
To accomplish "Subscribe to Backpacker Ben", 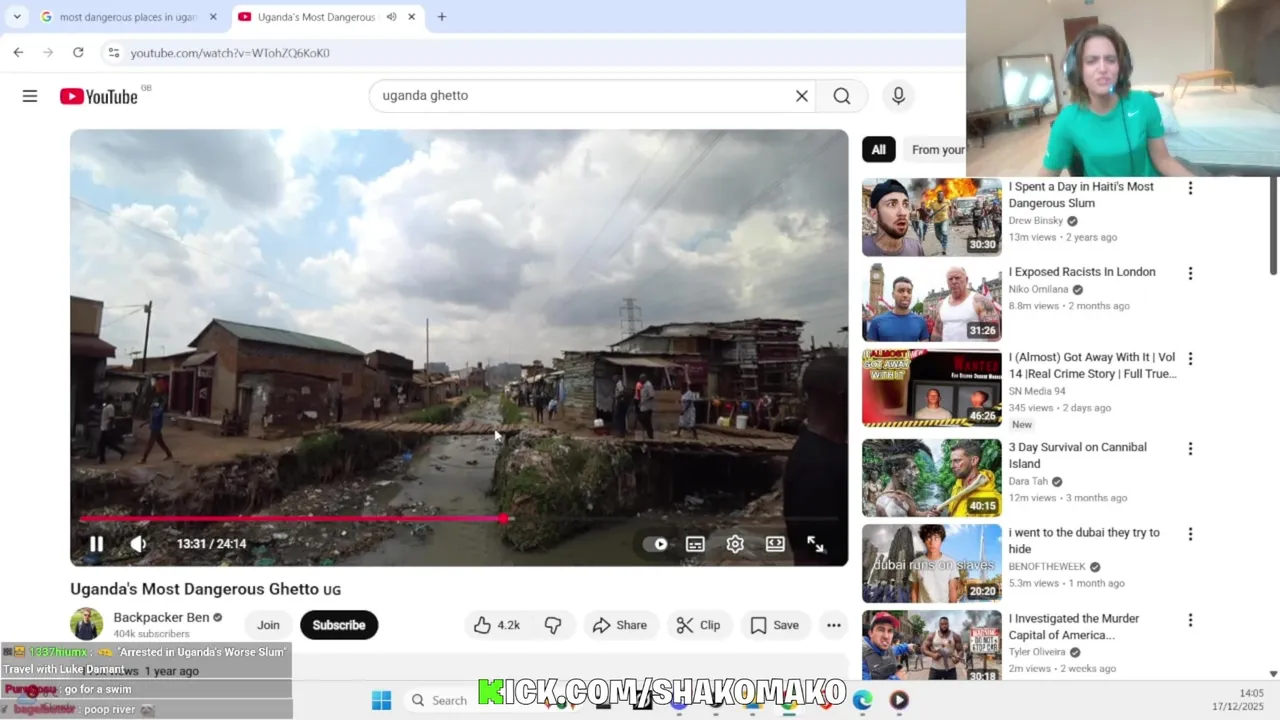I will (x=339, y=625).
